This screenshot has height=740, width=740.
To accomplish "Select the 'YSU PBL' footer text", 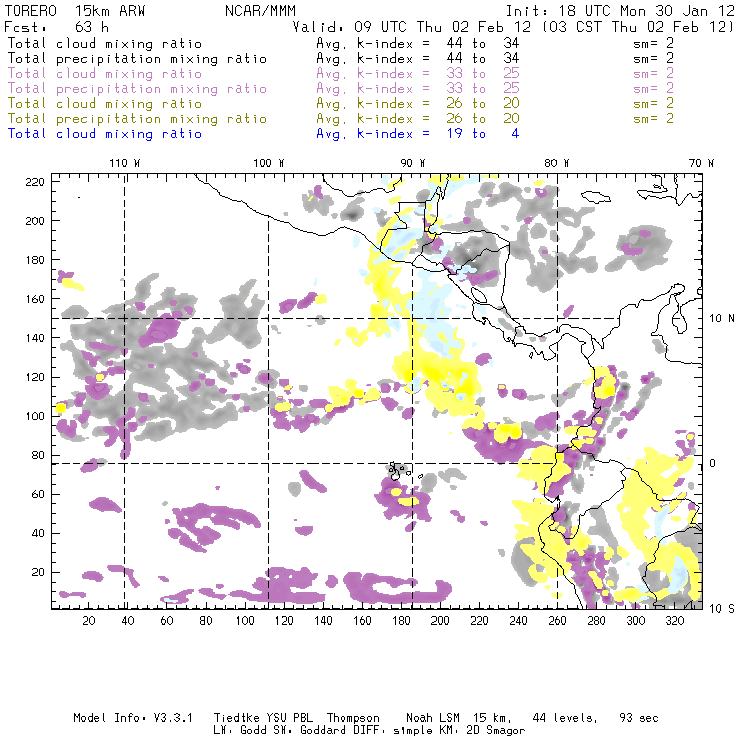I will (x=289, y=718).
